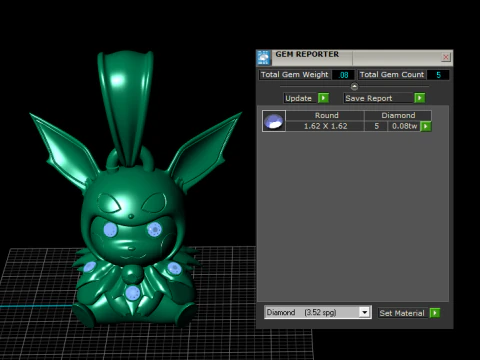Click the Diamond material cell
The height and width of the screenshot is (360, 480).
point(398,115)
